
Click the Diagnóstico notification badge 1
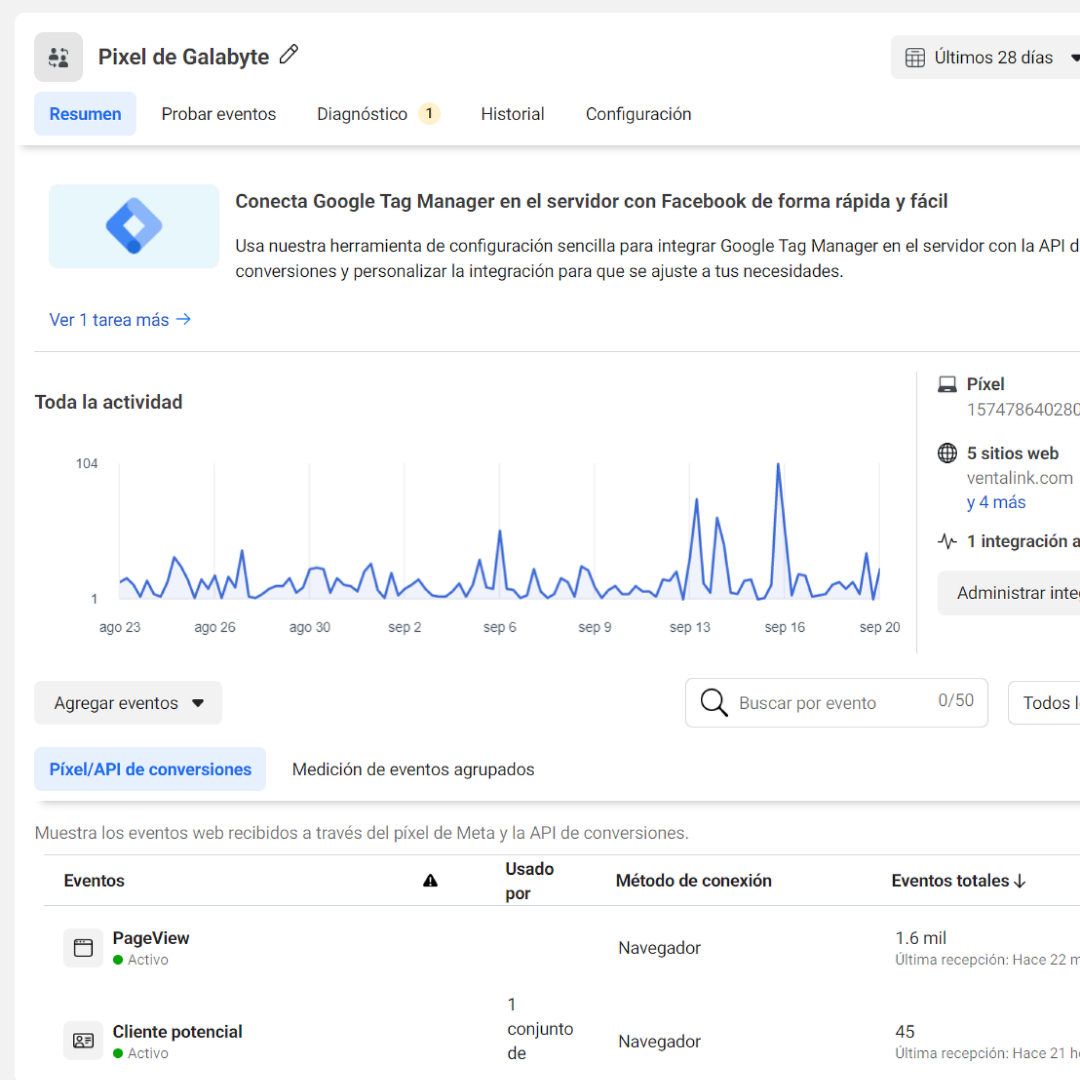pos(429,114)
